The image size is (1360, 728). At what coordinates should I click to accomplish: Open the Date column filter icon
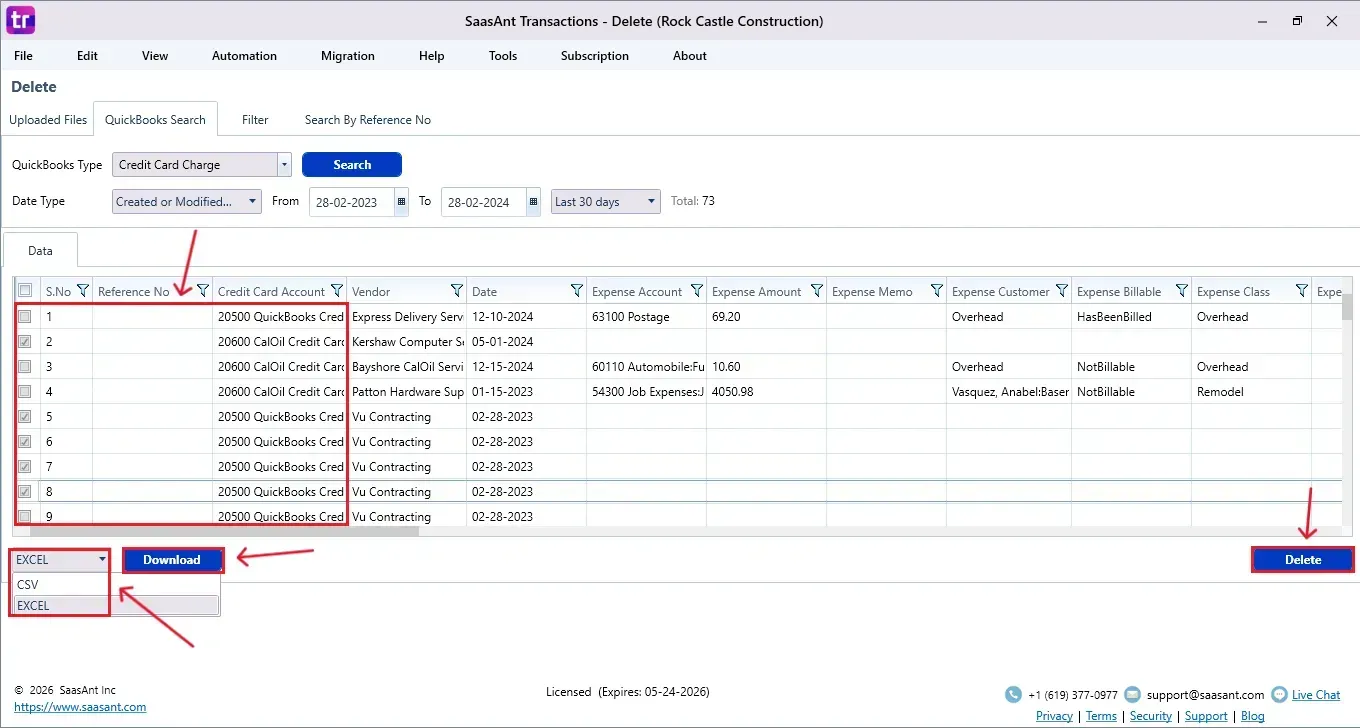tap(577, 291)
